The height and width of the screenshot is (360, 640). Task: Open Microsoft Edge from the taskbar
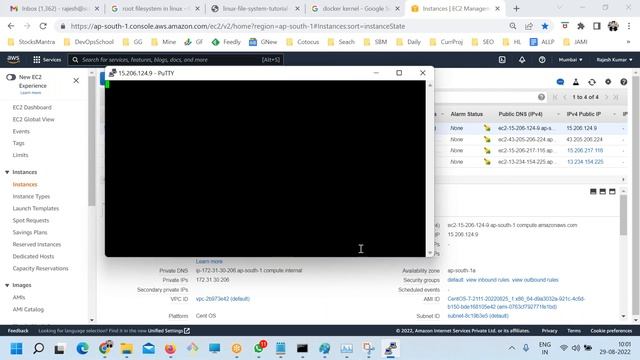pos(82,349)
